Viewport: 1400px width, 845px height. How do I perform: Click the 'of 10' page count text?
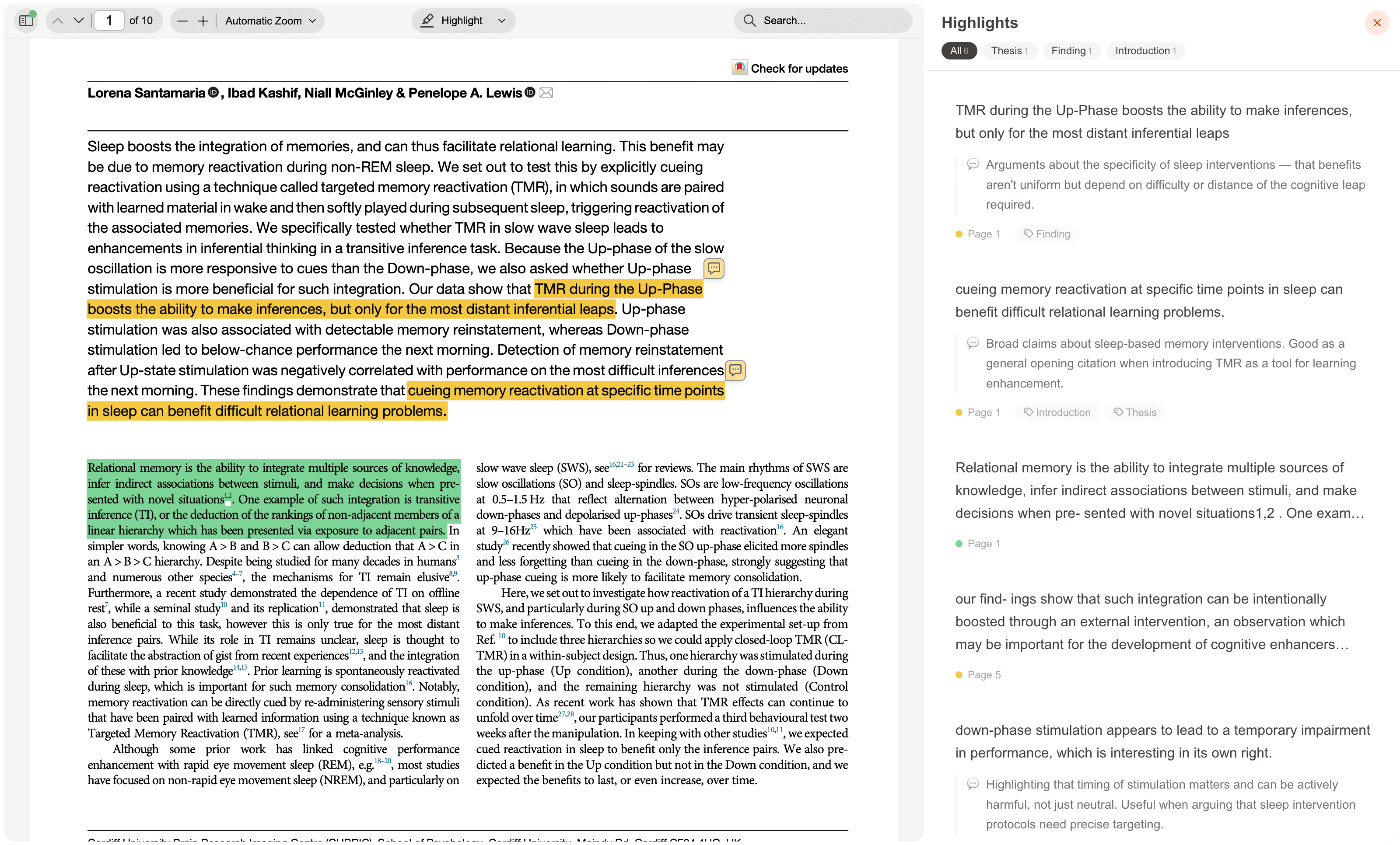(x=141, y=21)
